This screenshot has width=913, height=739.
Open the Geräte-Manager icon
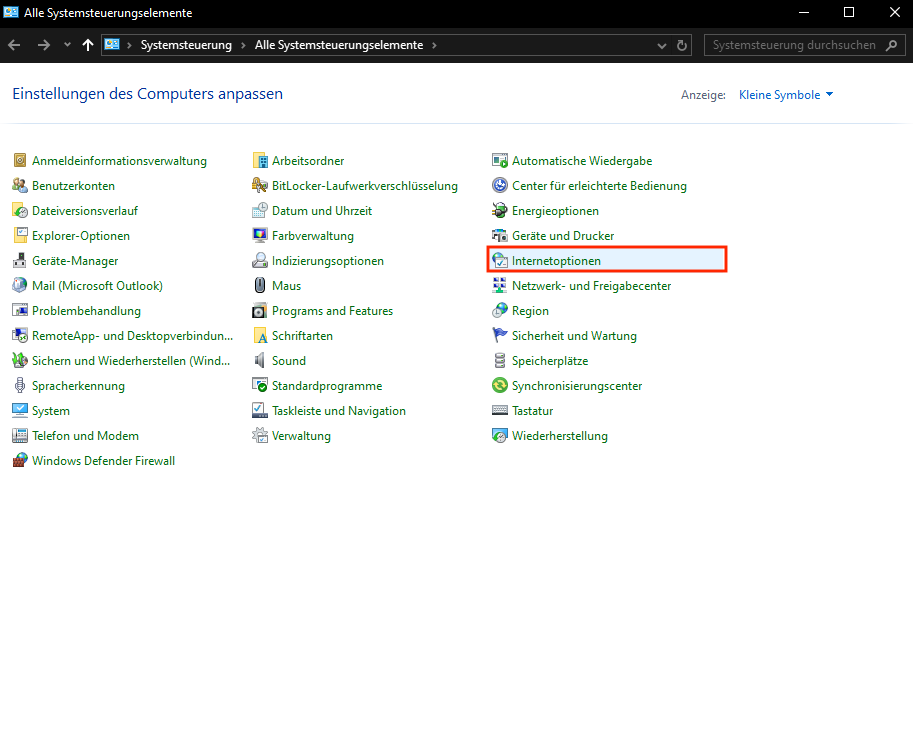tap(20, 261)
